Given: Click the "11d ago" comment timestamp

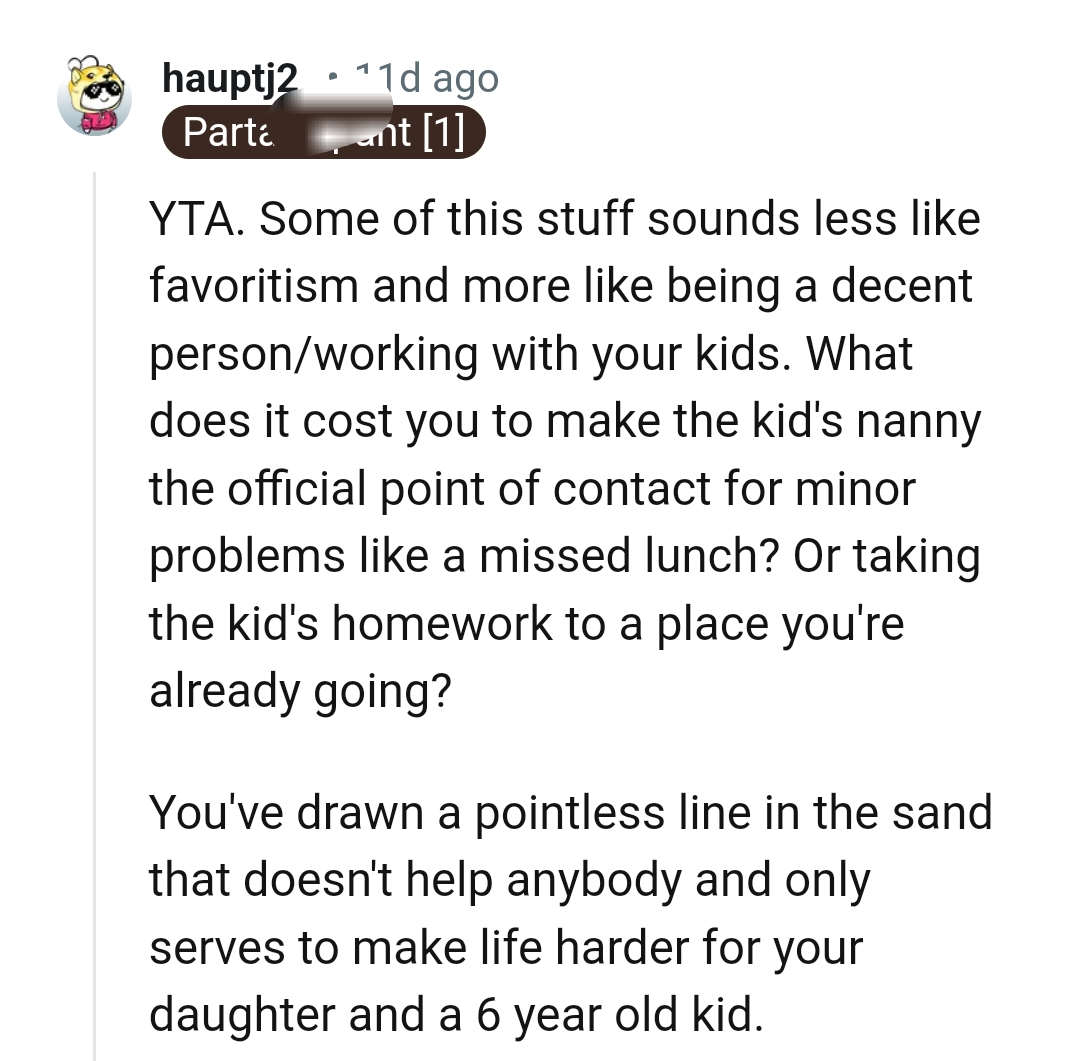Looking at the screenshot, I should point(427,79).
